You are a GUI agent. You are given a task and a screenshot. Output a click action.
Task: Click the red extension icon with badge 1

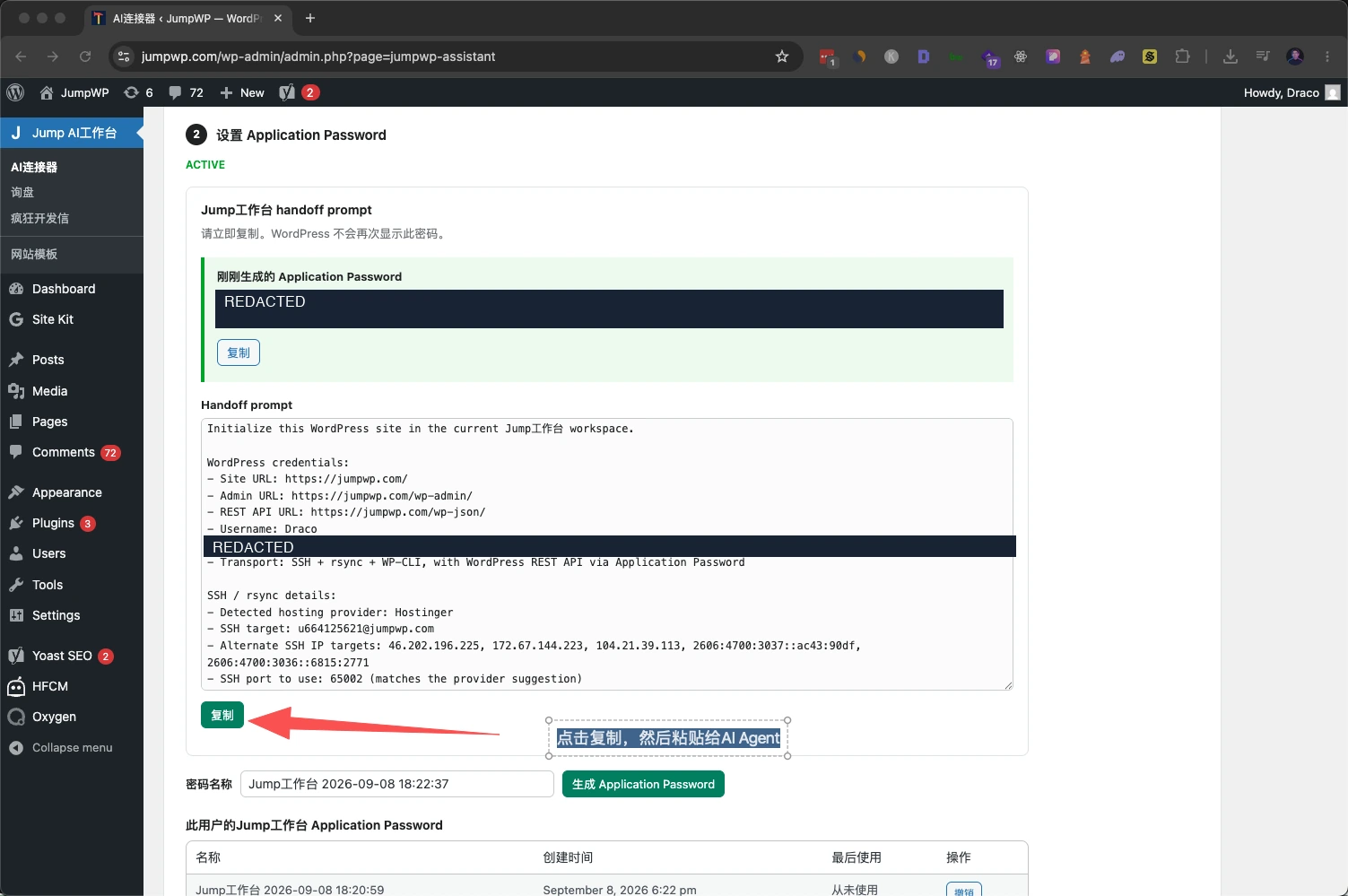click(828, 58)
